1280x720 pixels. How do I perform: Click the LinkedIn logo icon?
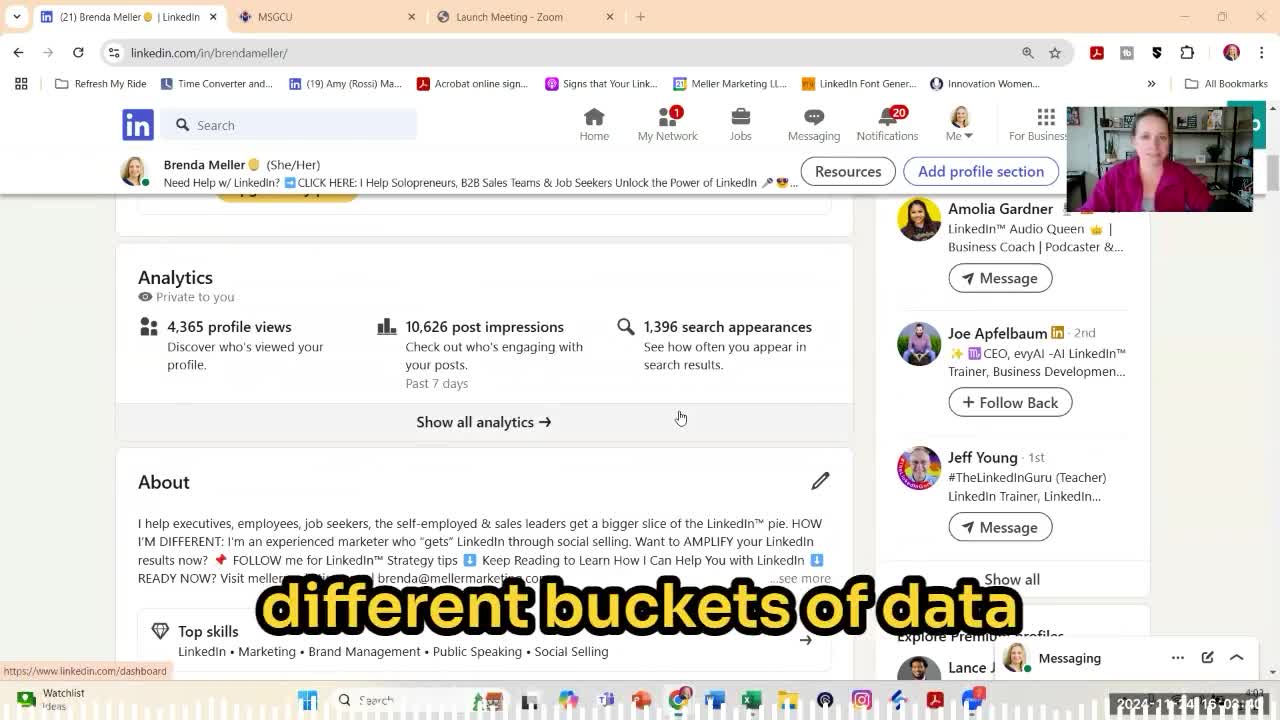[138, 125]
